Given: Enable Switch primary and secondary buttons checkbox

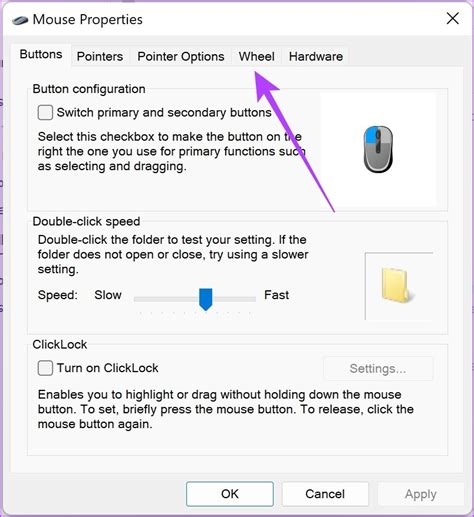Looking at the screenshot, I should tap(45, 113).
